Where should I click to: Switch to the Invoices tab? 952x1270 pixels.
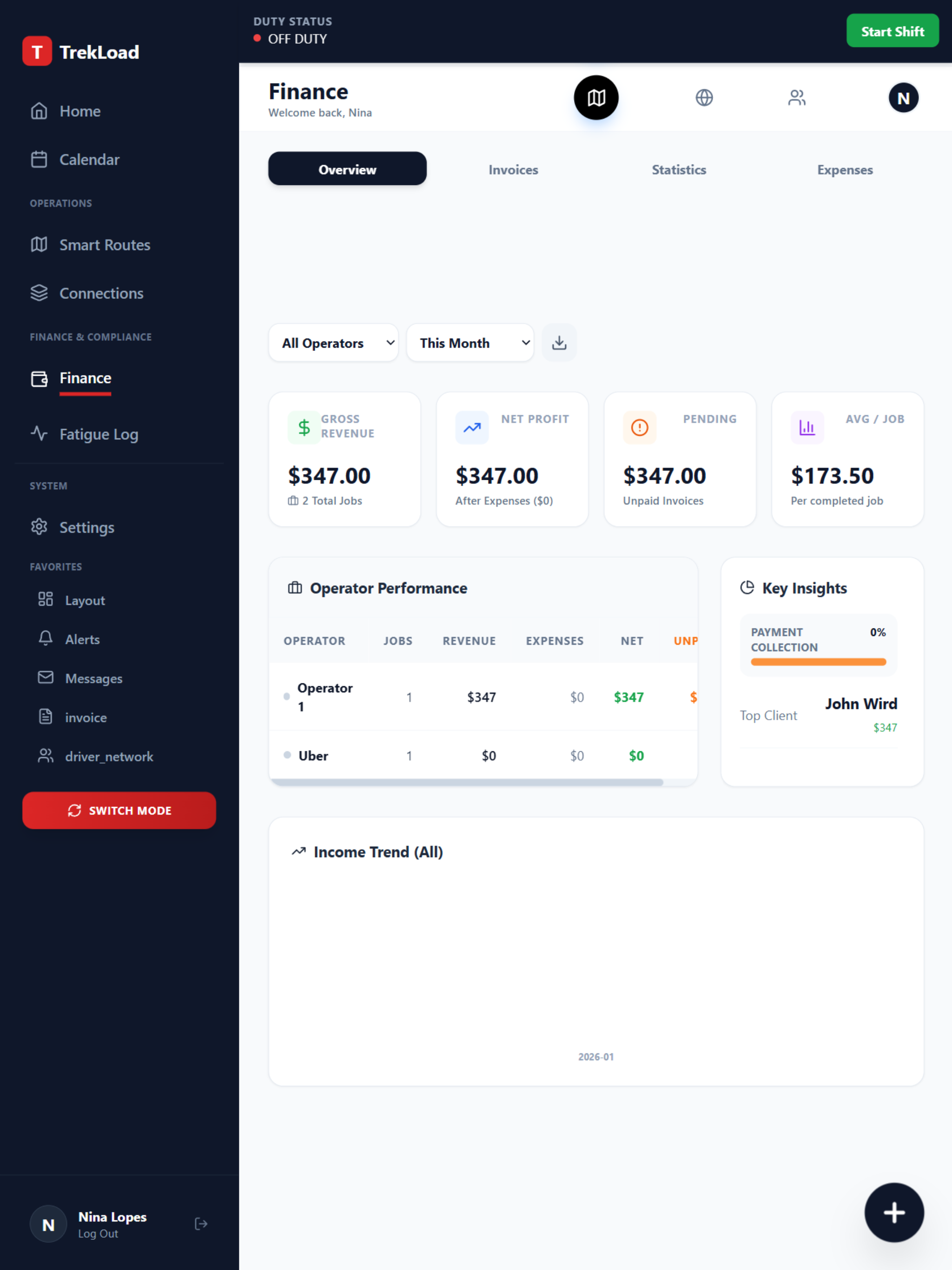513,170
